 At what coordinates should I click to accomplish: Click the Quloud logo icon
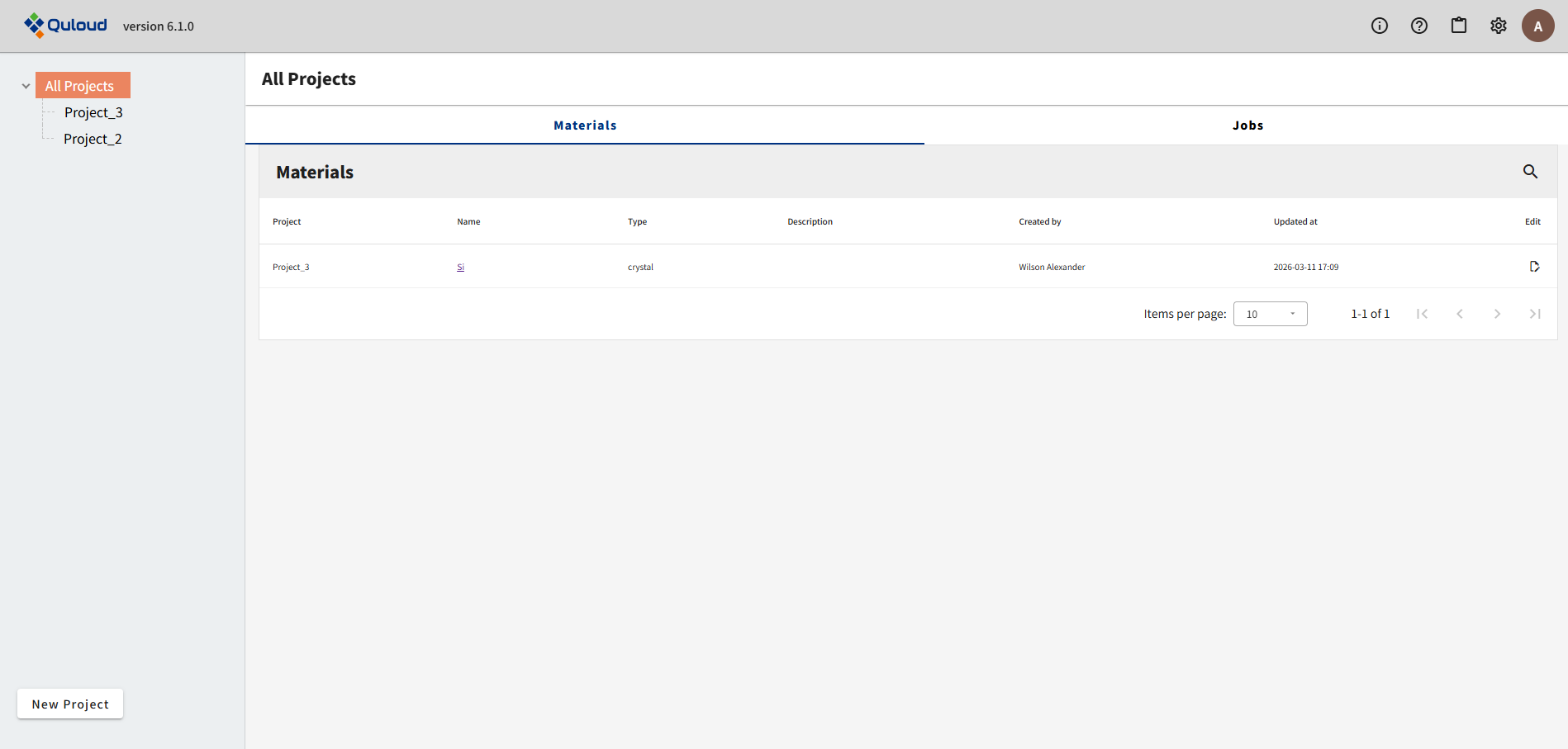click(35, 26)
